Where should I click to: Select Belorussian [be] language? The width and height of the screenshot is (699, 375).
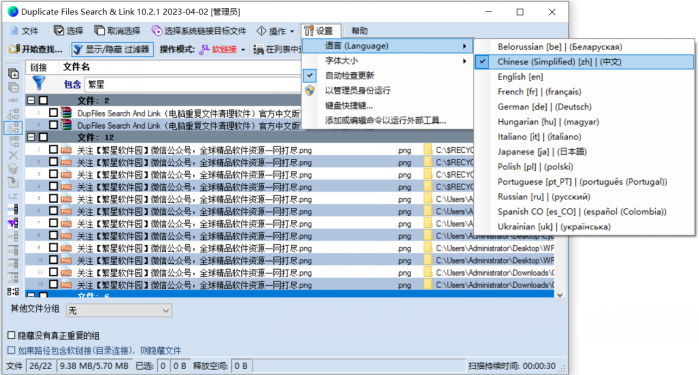(584, 47)
